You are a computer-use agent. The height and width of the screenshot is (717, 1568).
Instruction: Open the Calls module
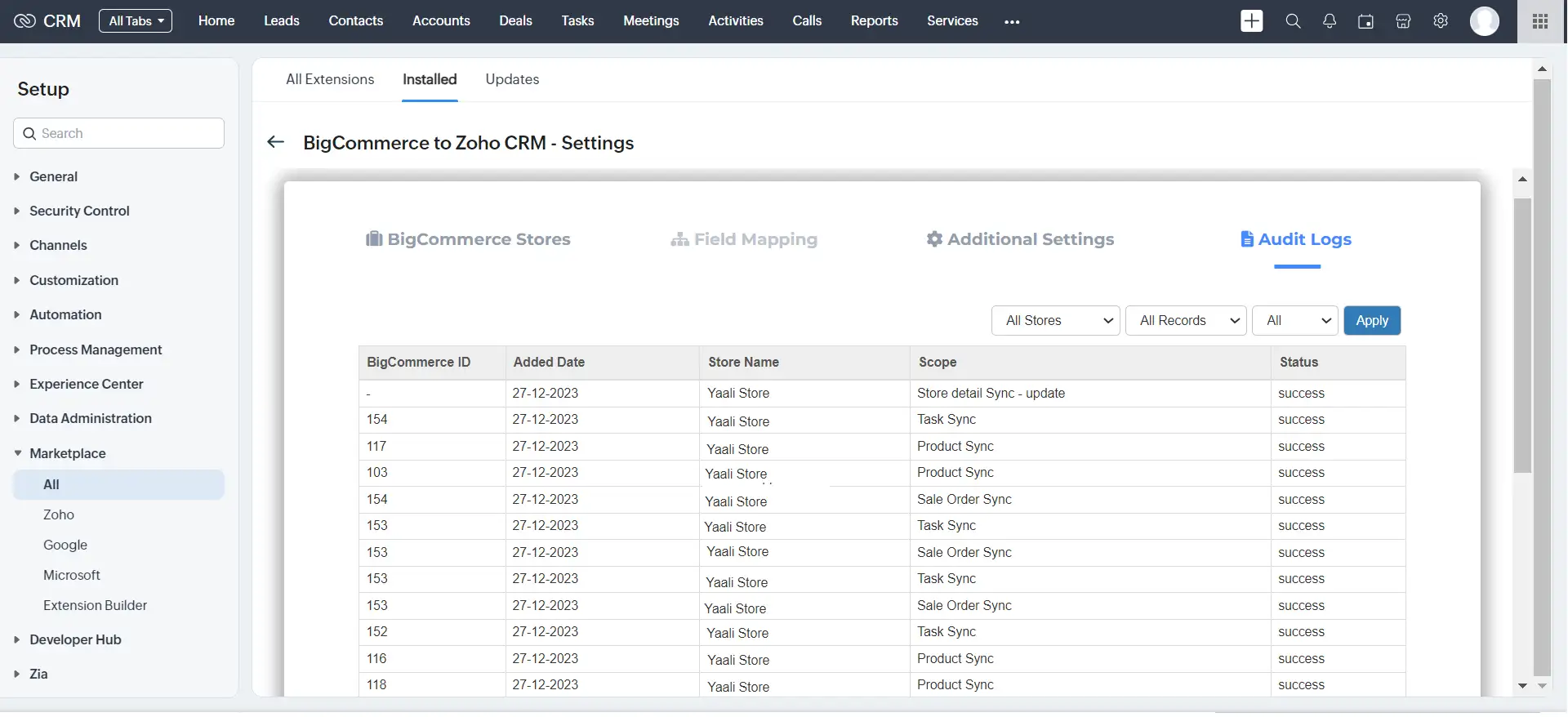click(807, 21)
